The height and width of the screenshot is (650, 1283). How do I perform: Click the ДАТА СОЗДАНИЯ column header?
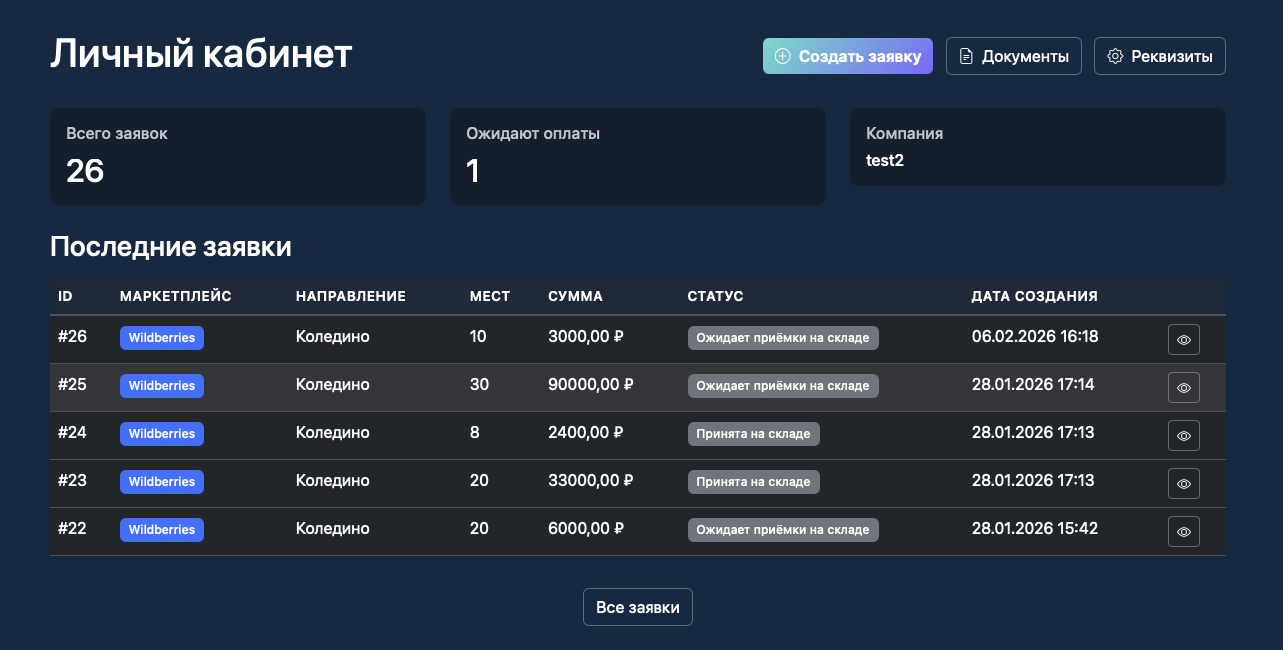pyautogui.click(x=1034, y=296)
